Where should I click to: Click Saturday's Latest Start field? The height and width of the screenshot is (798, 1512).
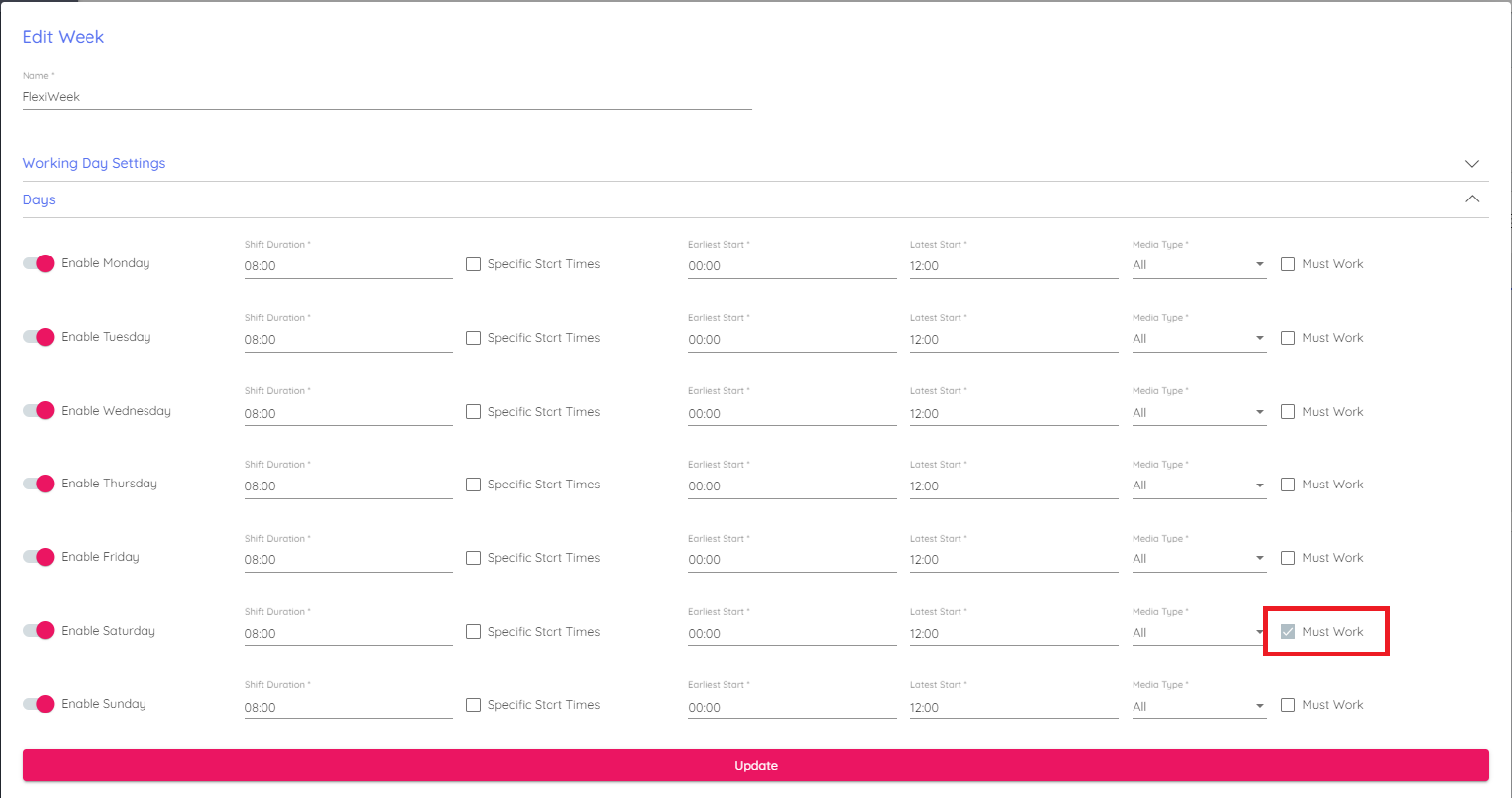pos(1014,633)
